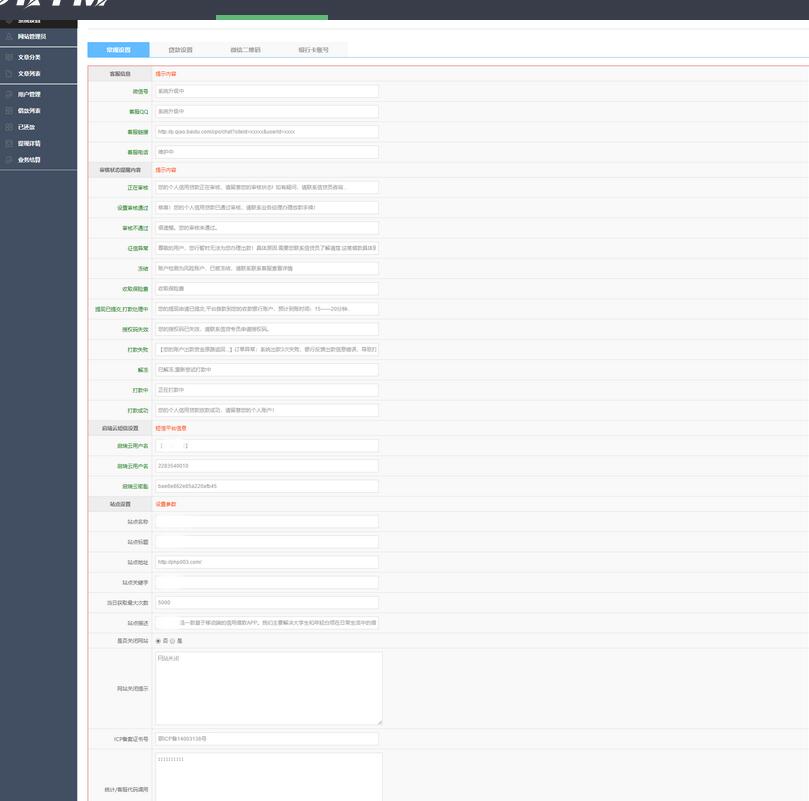Click the 用户管理 sidebar icon
The height and width of the screenshot is (801, 809).
(9, 94)
